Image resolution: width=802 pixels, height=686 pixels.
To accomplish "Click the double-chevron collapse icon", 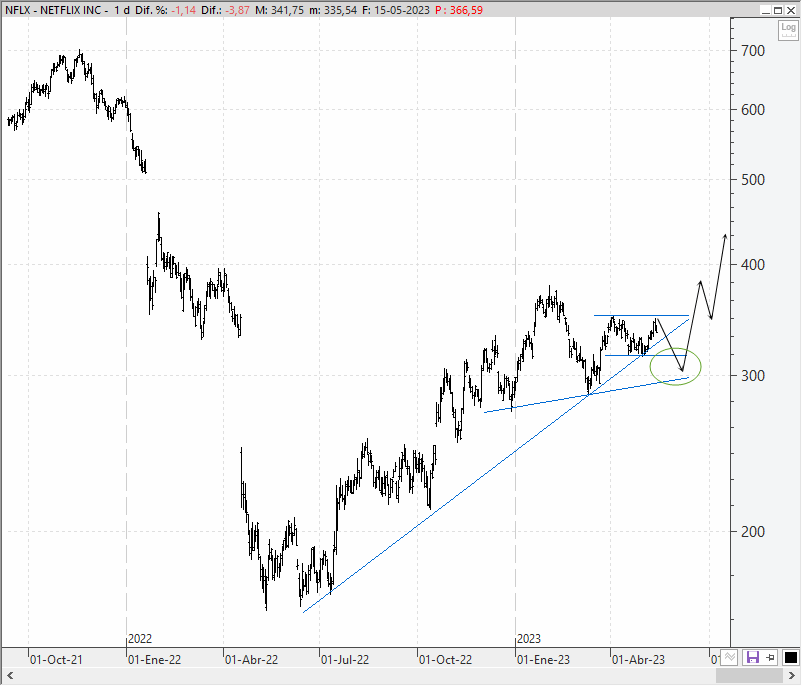I will 729,657.
